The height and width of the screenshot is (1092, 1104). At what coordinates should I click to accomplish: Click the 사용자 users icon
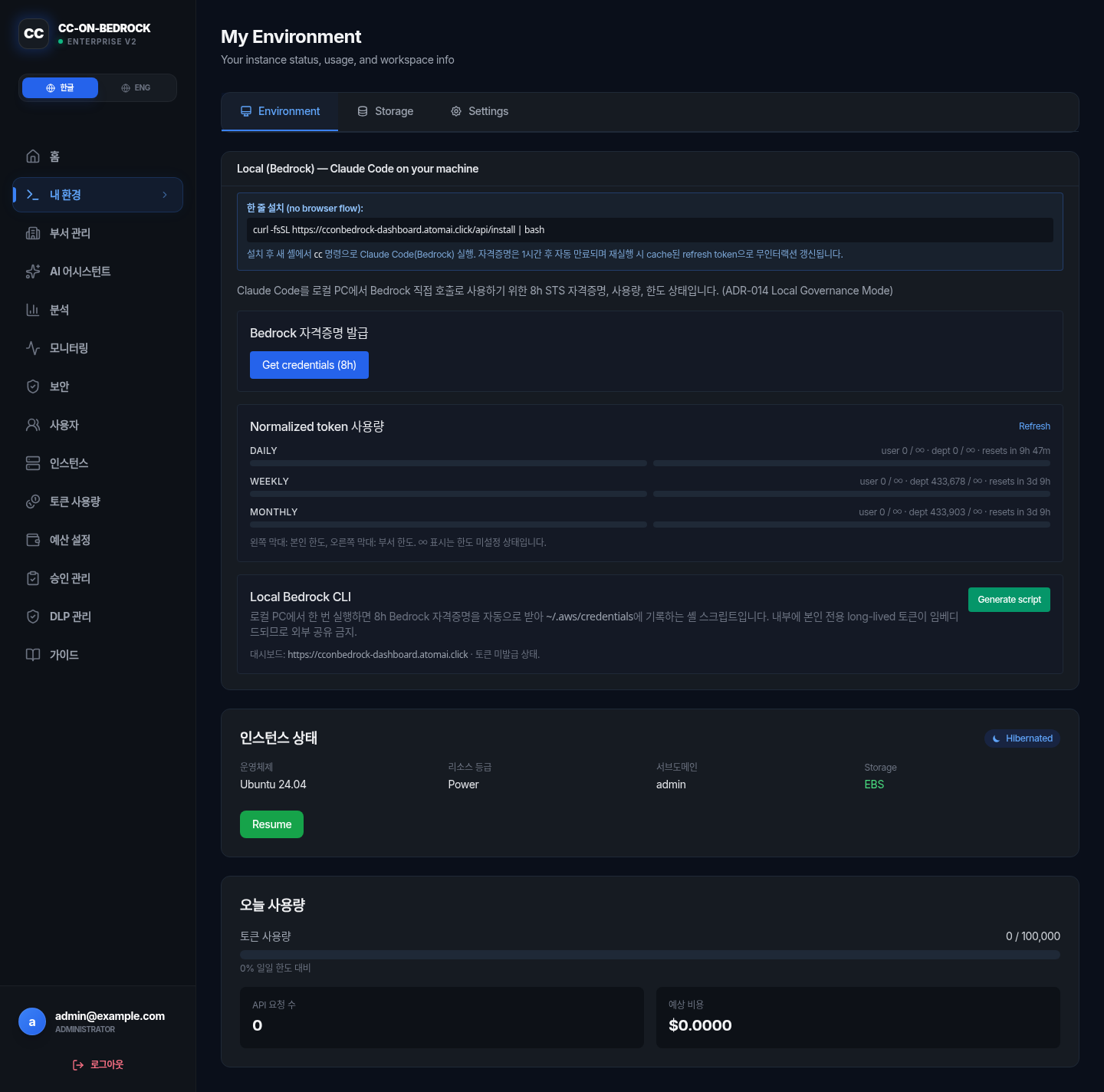[x=33, y=425]
